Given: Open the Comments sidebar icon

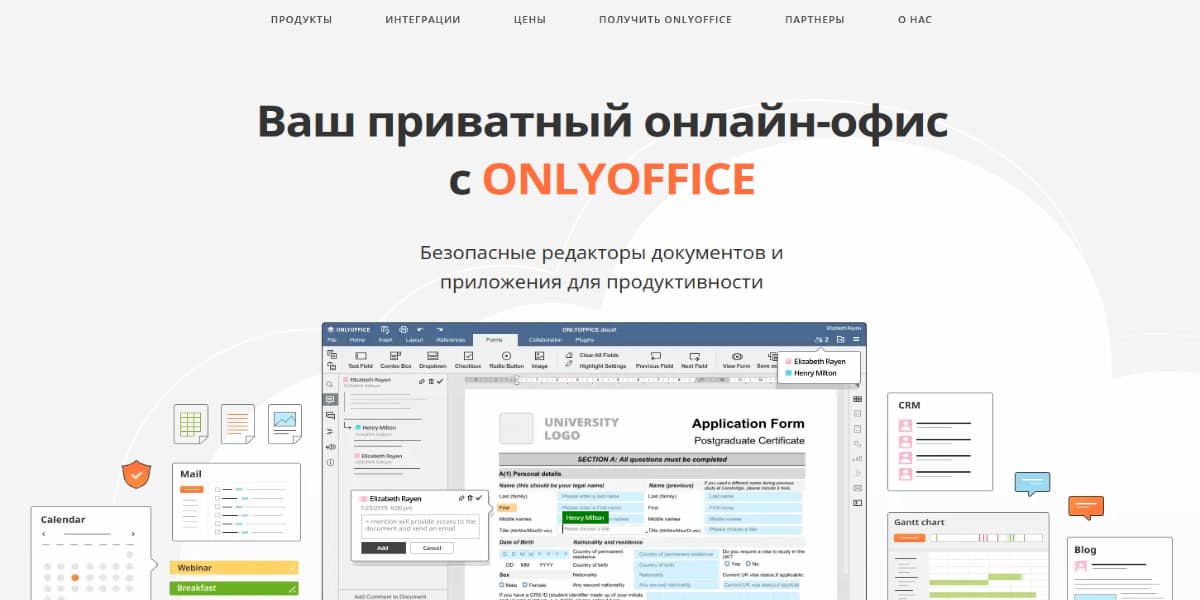Looking at the screenshot, I should [330, 398].
